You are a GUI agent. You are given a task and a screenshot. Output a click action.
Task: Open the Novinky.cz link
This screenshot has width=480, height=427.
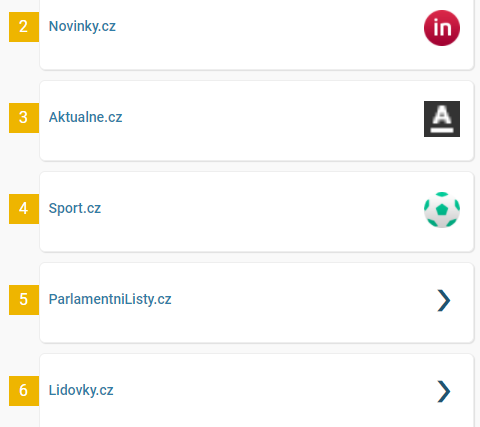[82, 26]
